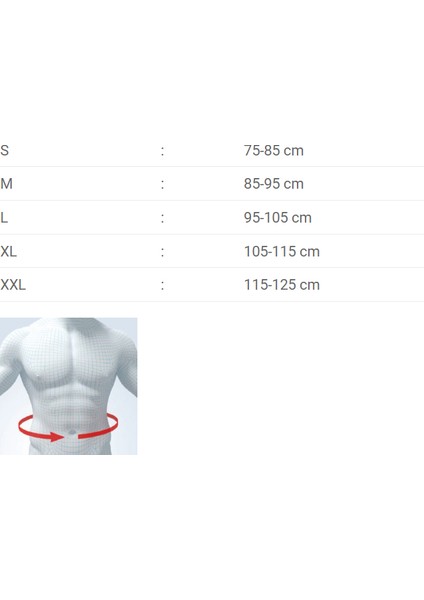Click the colon separator in the S row

tap(162, 151)
